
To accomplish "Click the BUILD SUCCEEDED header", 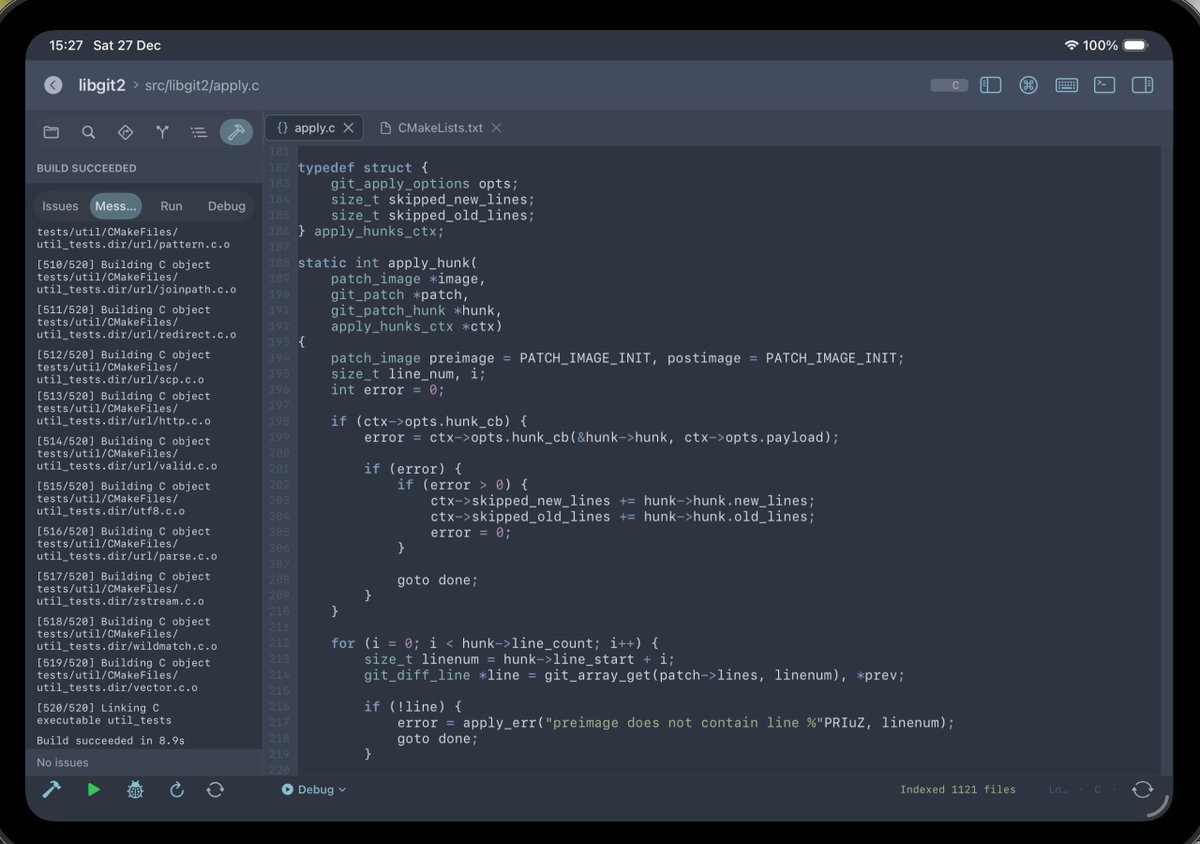I will coord(87,168).
